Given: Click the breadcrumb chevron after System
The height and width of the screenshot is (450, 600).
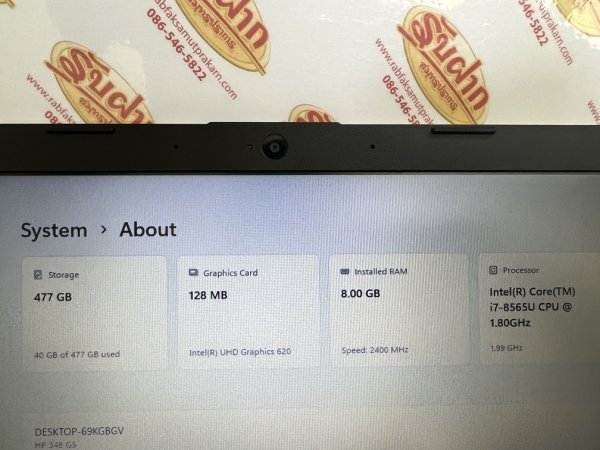Looking at the screenshot, I should 103,230.
